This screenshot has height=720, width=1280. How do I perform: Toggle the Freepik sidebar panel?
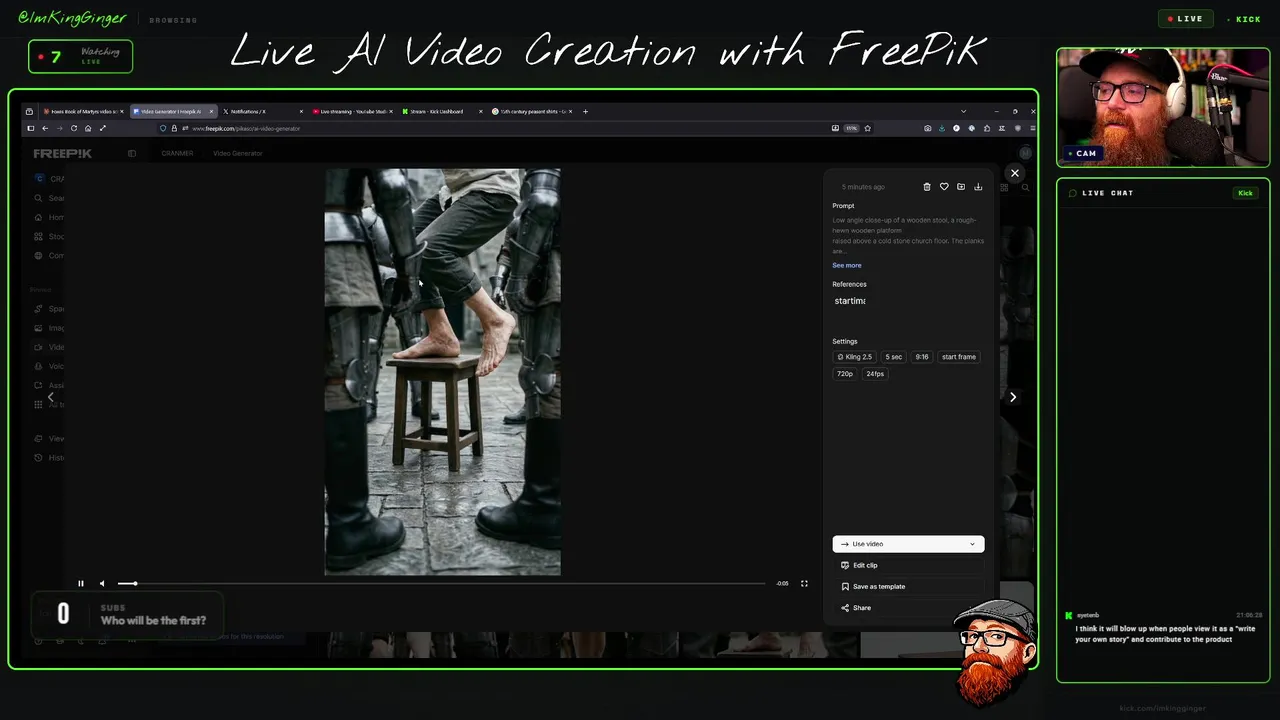[x=131, y=153]
